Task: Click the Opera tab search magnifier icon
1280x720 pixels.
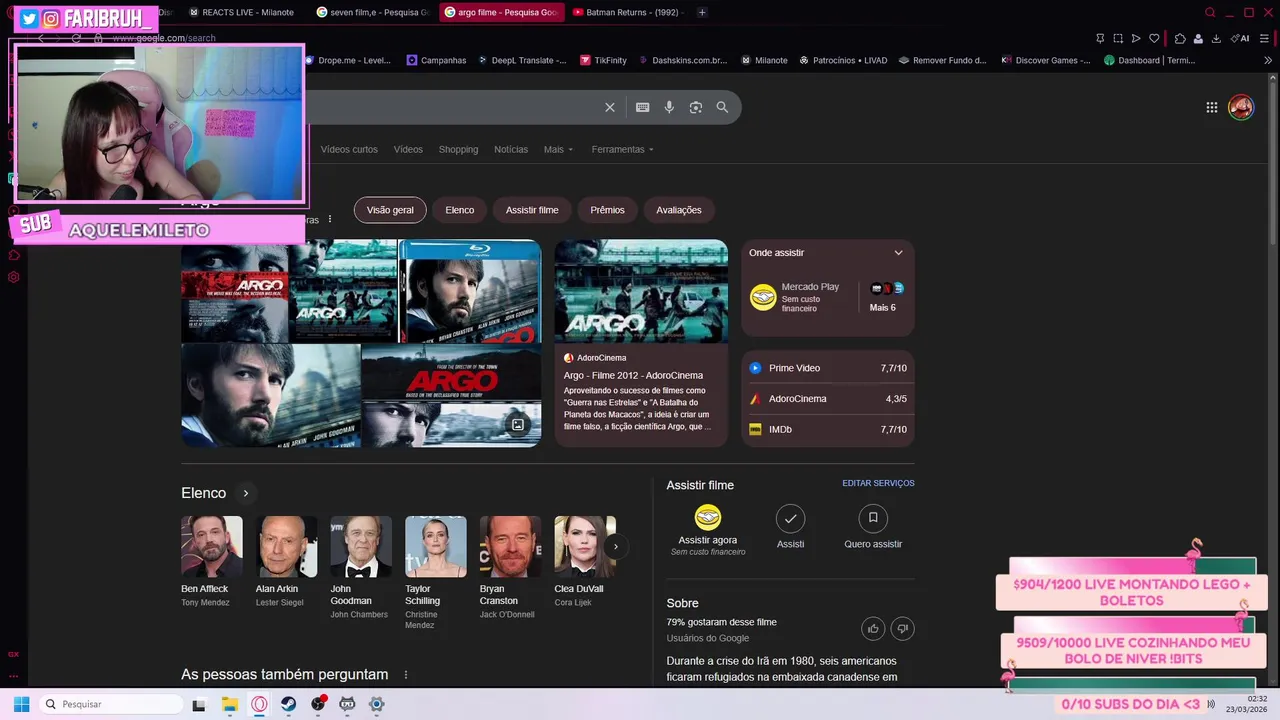Action: click(x=1210, y=12)
